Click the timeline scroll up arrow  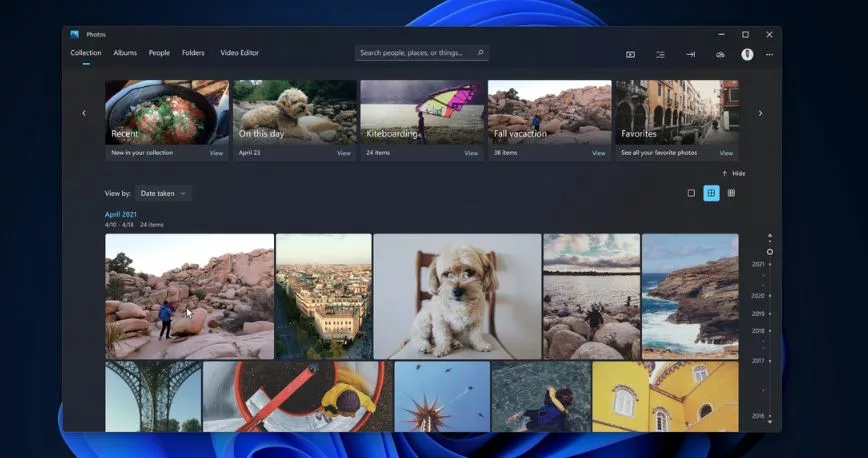coord(769,235)
